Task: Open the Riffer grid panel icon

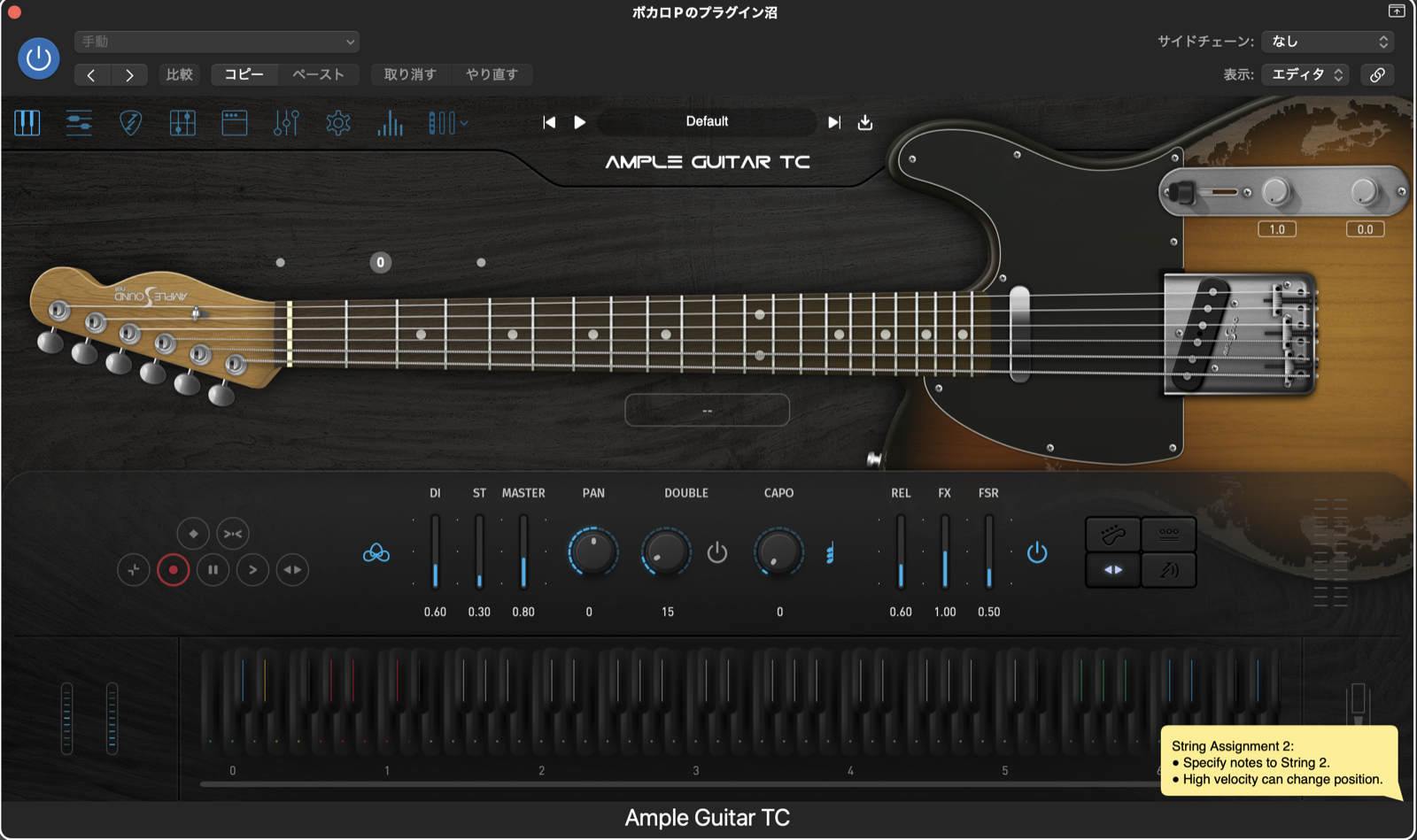Action: (182, 122)
